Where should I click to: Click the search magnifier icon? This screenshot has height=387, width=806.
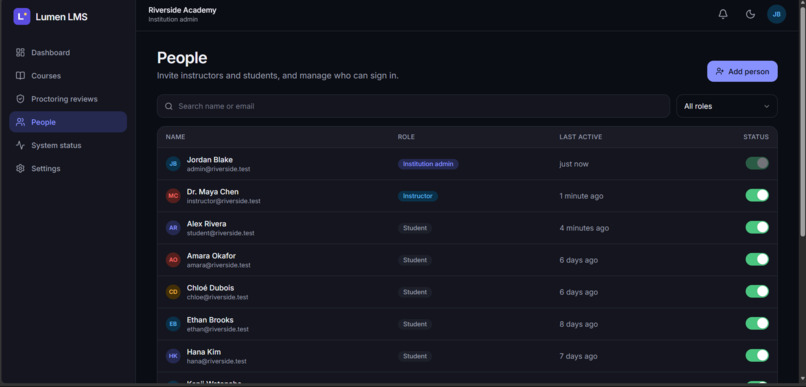169,106
